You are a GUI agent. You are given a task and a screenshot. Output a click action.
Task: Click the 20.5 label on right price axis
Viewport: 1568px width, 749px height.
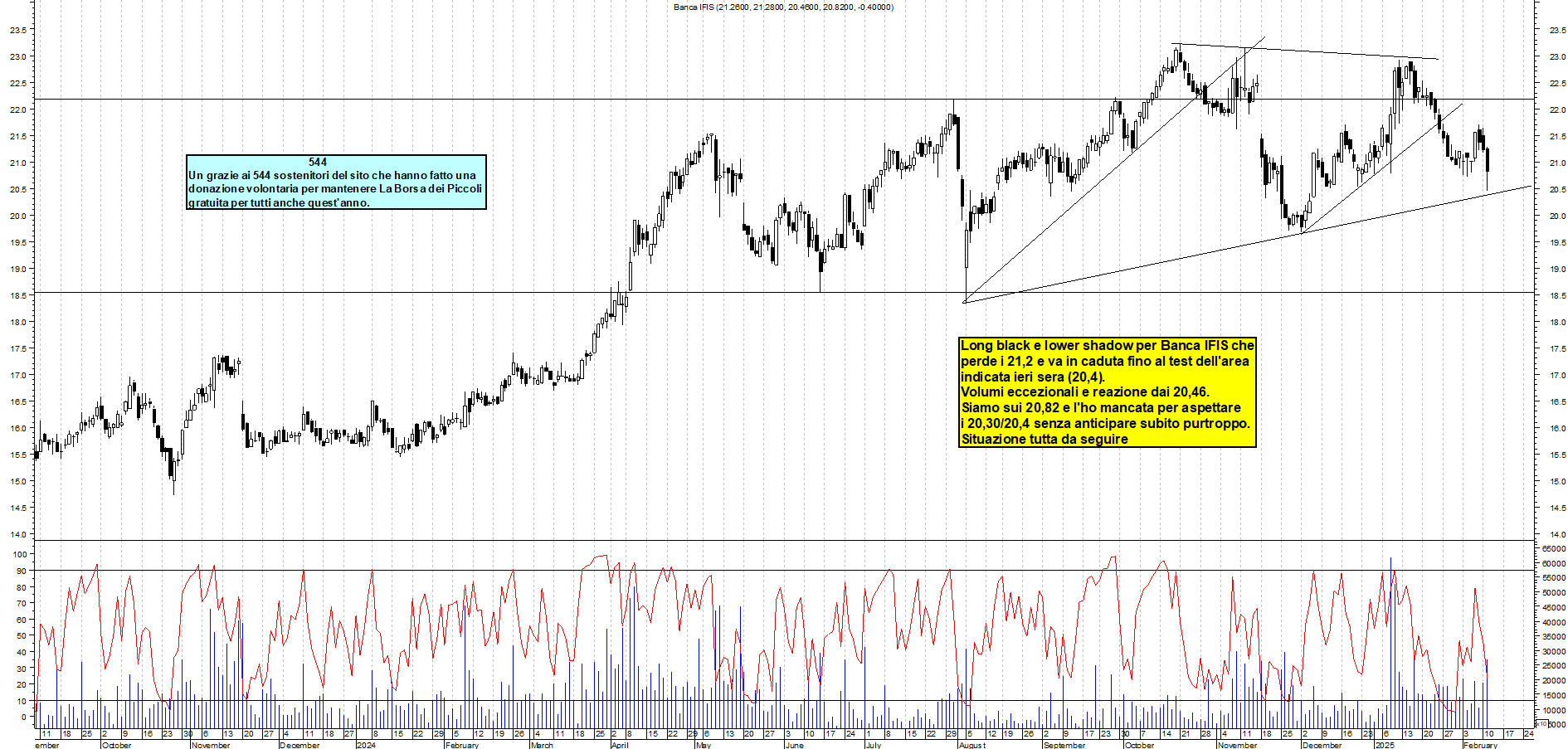coord(1557,189)
